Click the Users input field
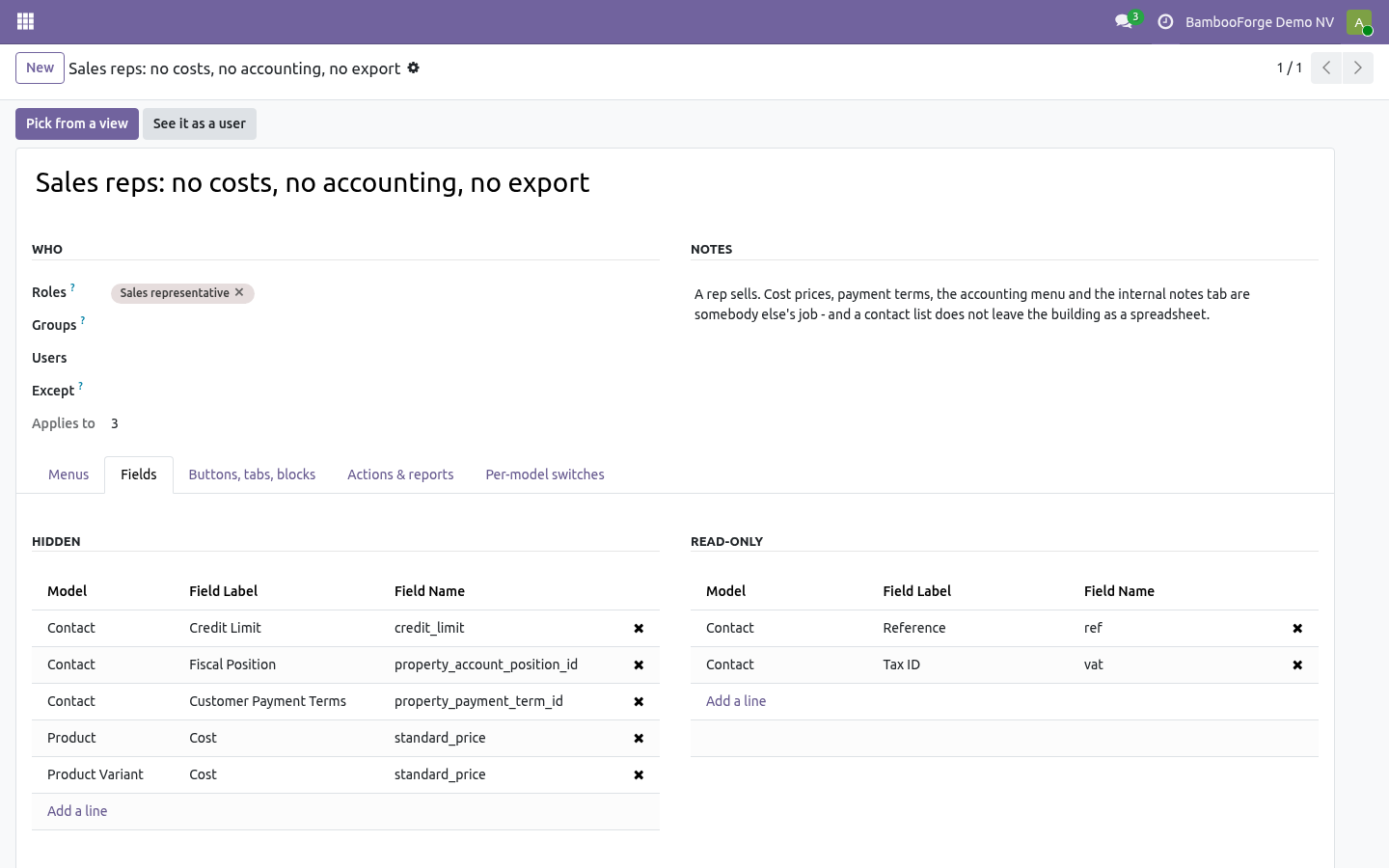The width and height of the screenshot is (1389, 868). [x=385, y=359]
